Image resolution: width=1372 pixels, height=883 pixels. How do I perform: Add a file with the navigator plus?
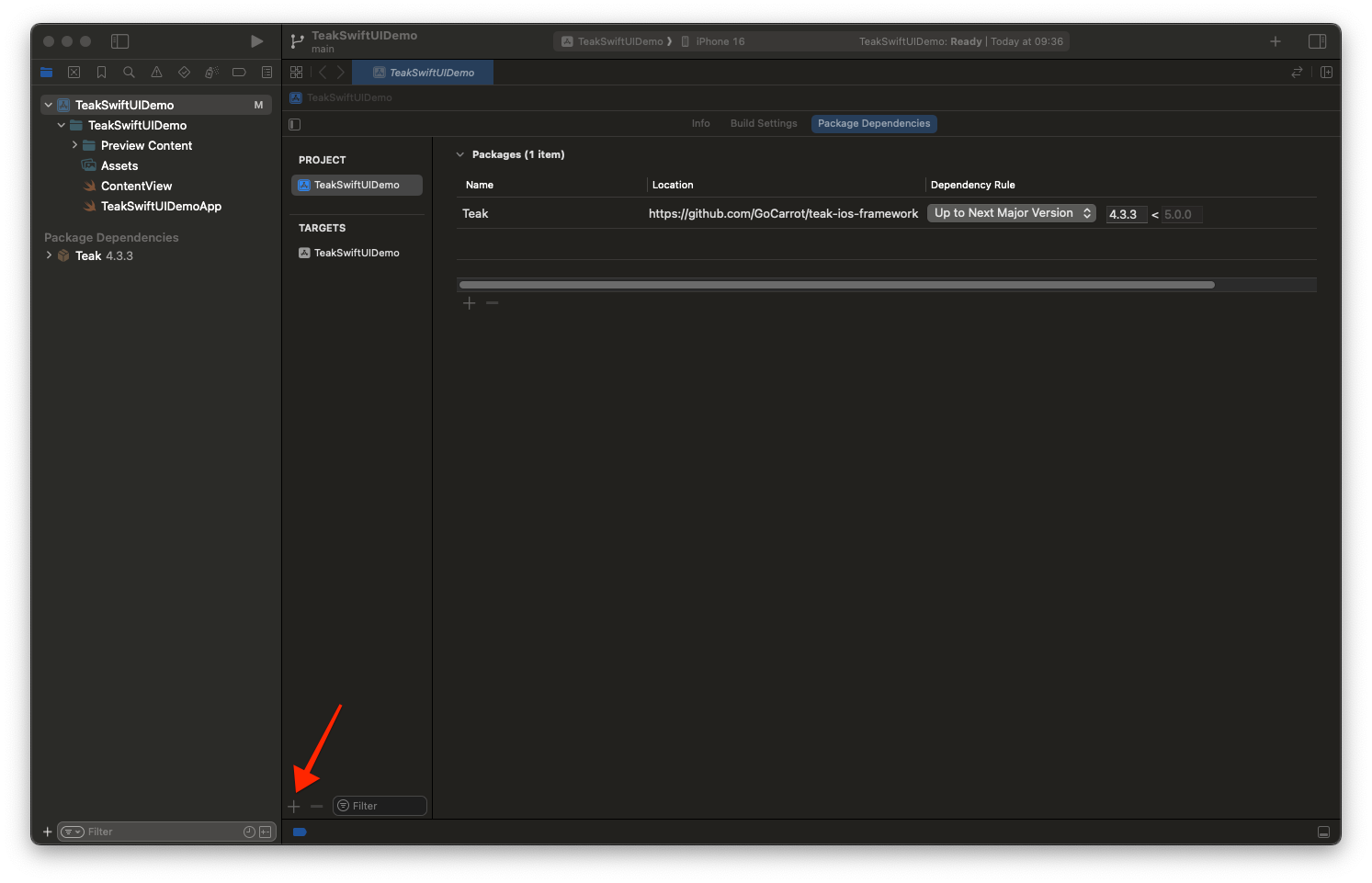(47, 832)
